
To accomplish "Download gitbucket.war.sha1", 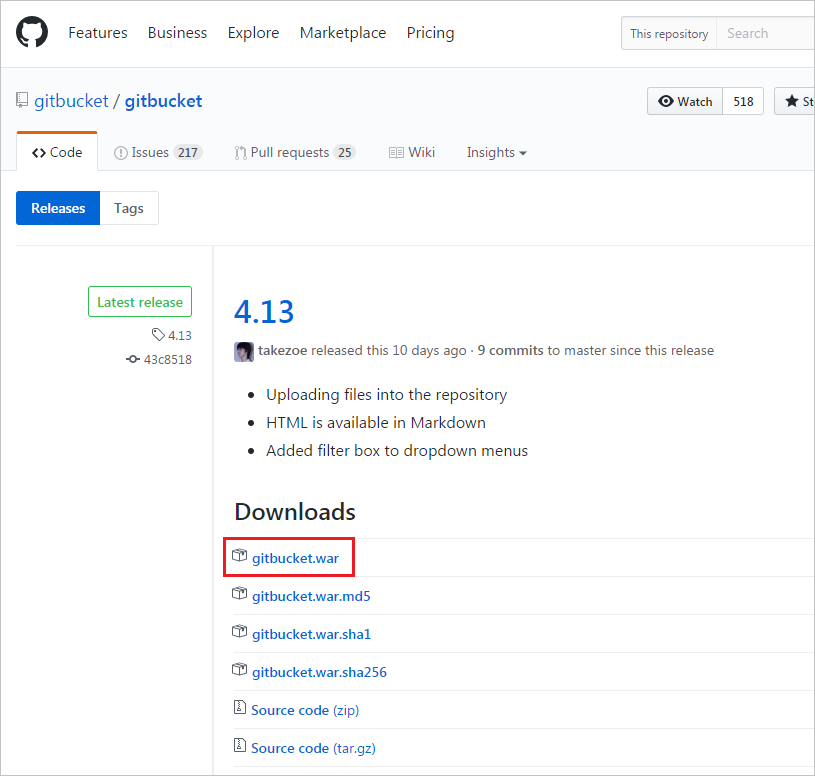I will (311, 634).
